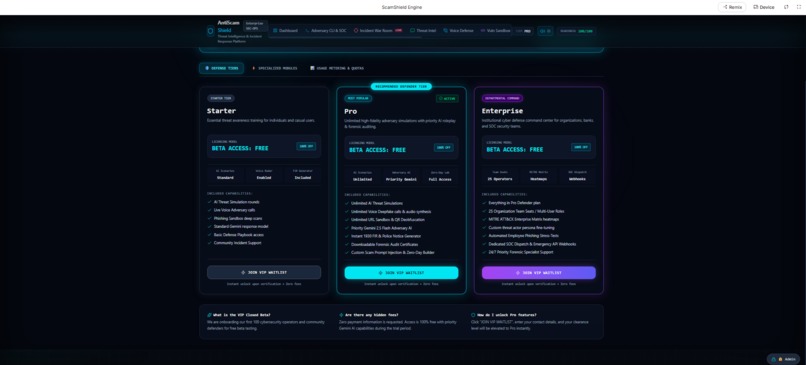Click the Starter Tier label badge
This screenshot has height=365, width=806.
coord(221,98)
